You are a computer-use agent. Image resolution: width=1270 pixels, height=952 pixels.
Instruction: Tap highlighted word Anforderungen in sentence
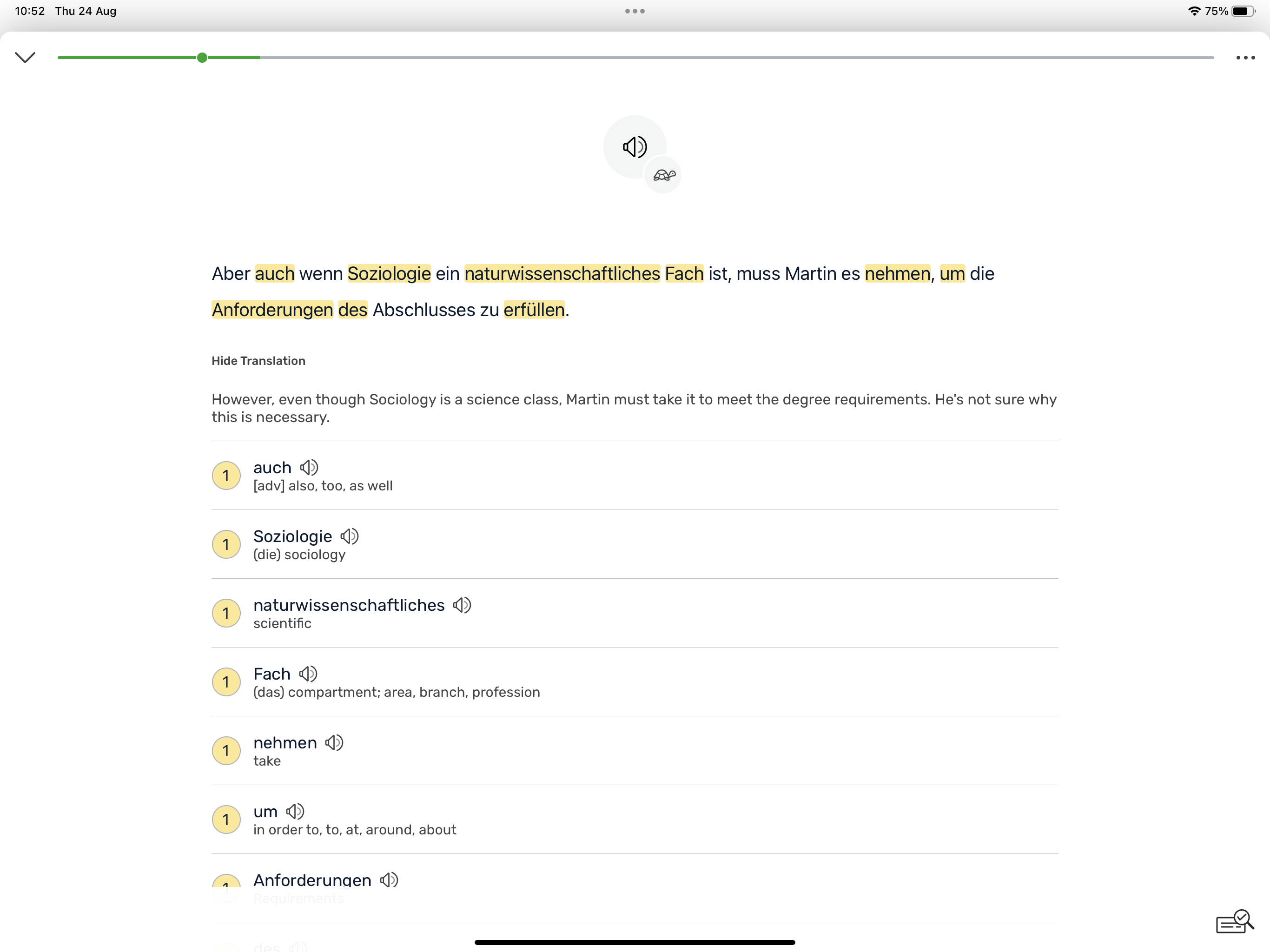click(272, 310)
